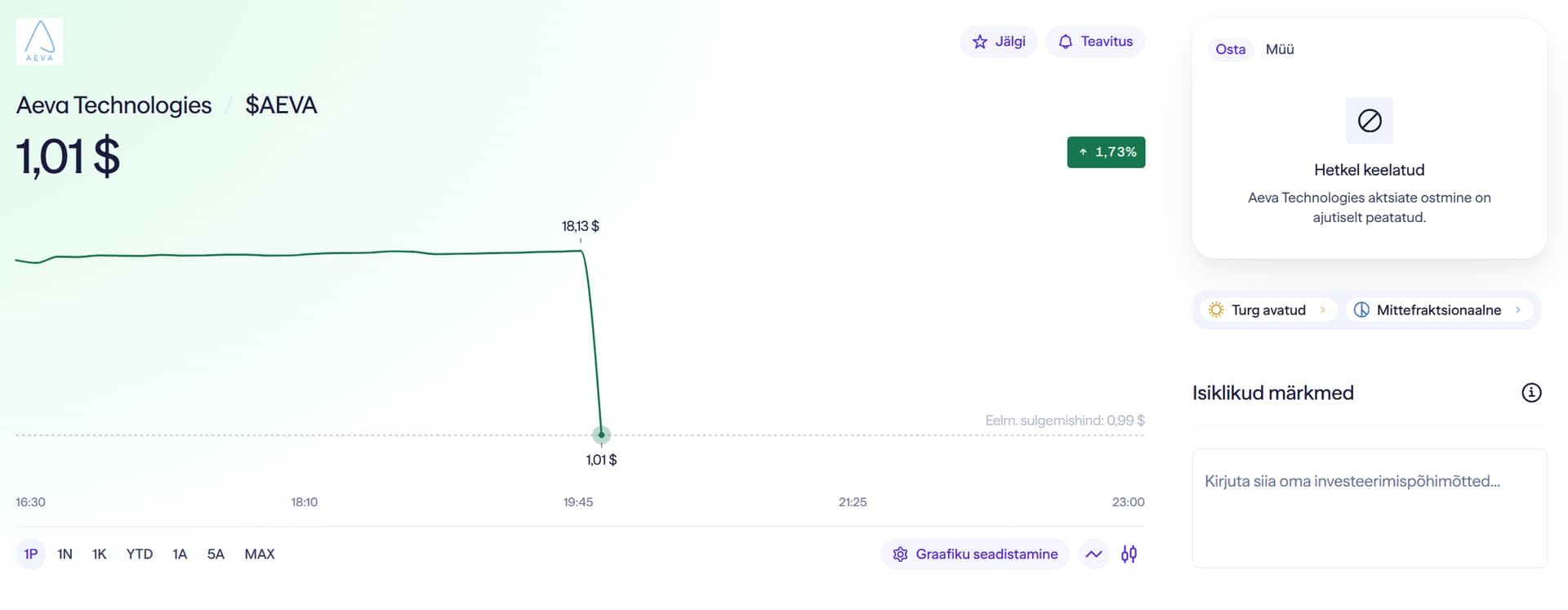Choose 5A chart period

[216, 554]
